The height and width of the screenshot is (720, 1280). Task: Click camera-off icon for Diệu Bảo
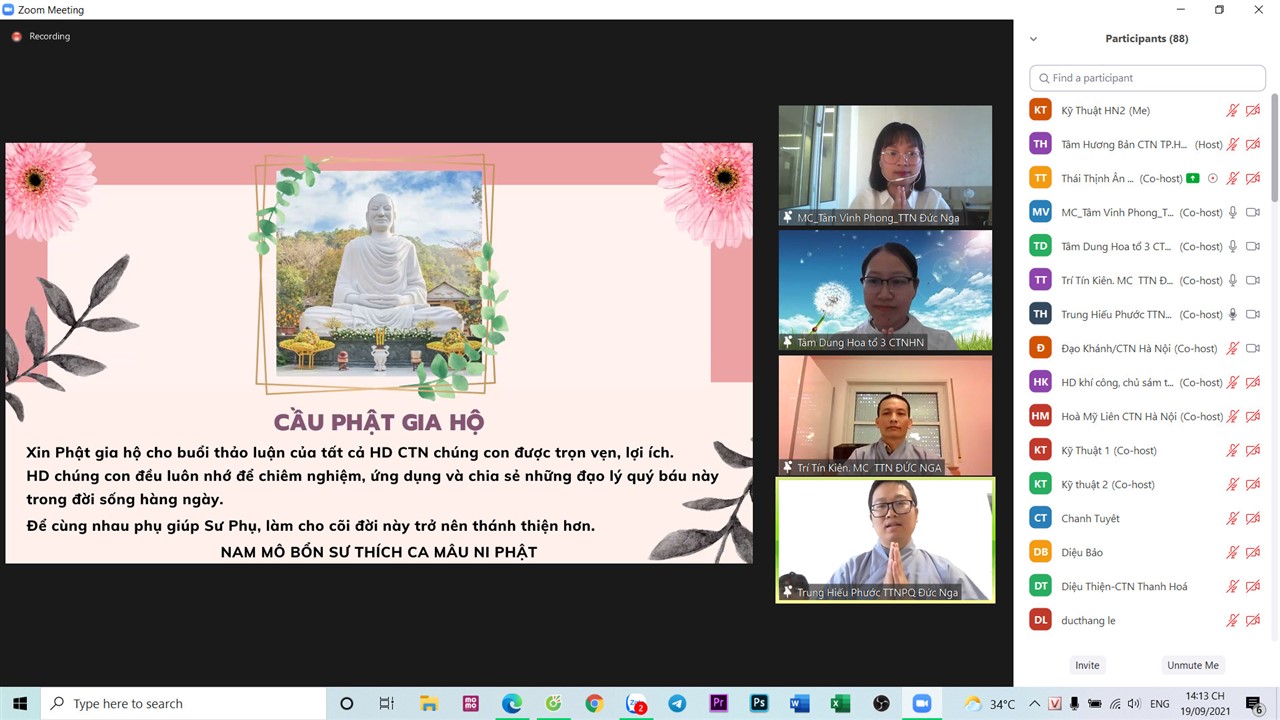[x=1253, y=553]
